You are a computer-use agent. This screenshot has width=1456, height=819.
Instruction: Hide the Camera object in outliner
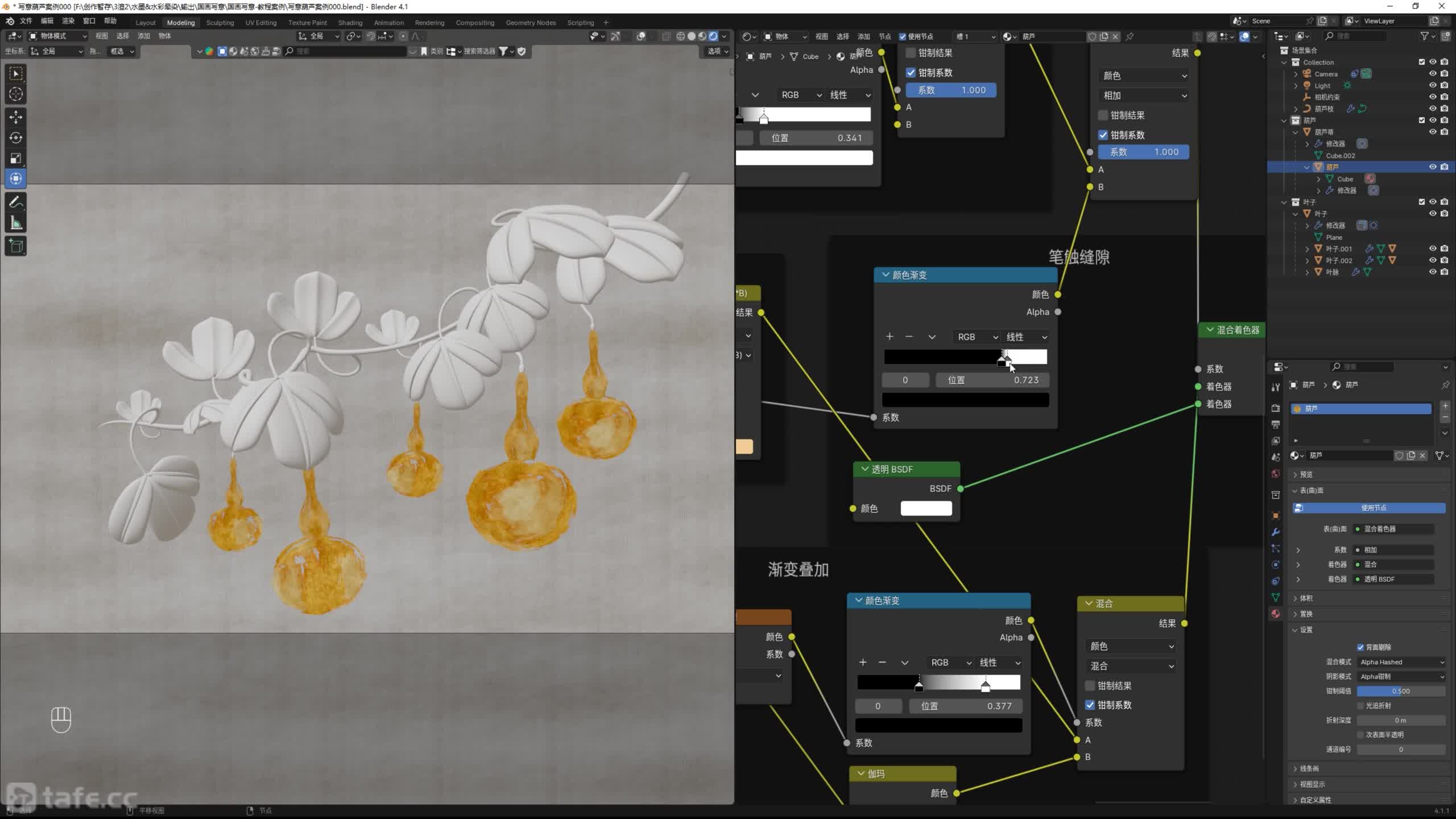point(1433,74)
